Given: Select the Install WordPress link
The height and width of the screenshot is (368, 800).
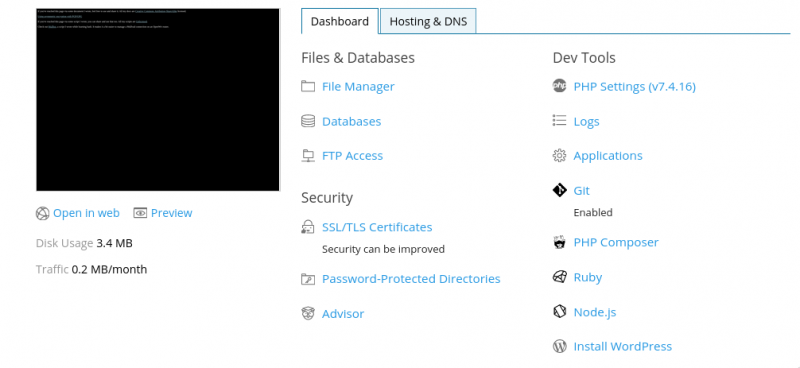Looking at the screenshot, I should pos(622,346).
